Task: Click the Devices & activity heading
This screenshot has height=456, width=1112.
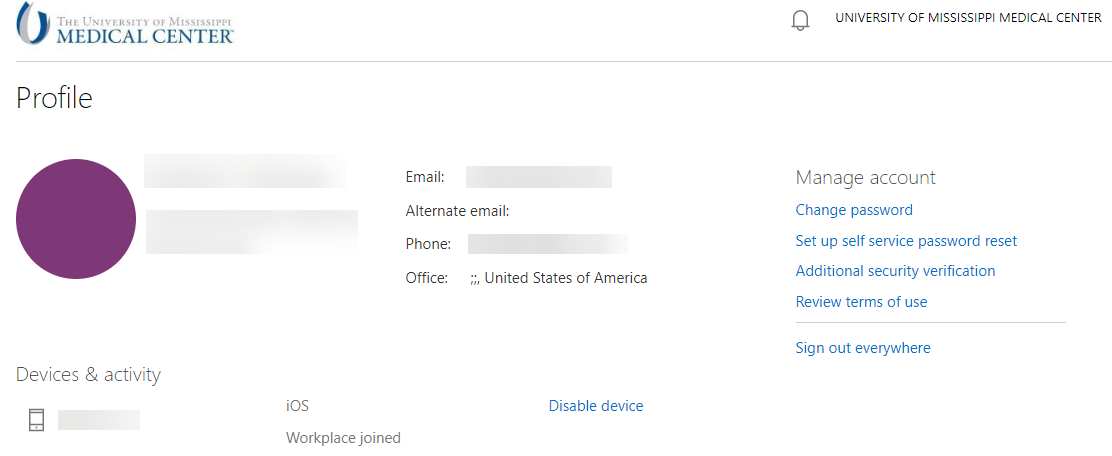Action: click(x=88, y=375)
